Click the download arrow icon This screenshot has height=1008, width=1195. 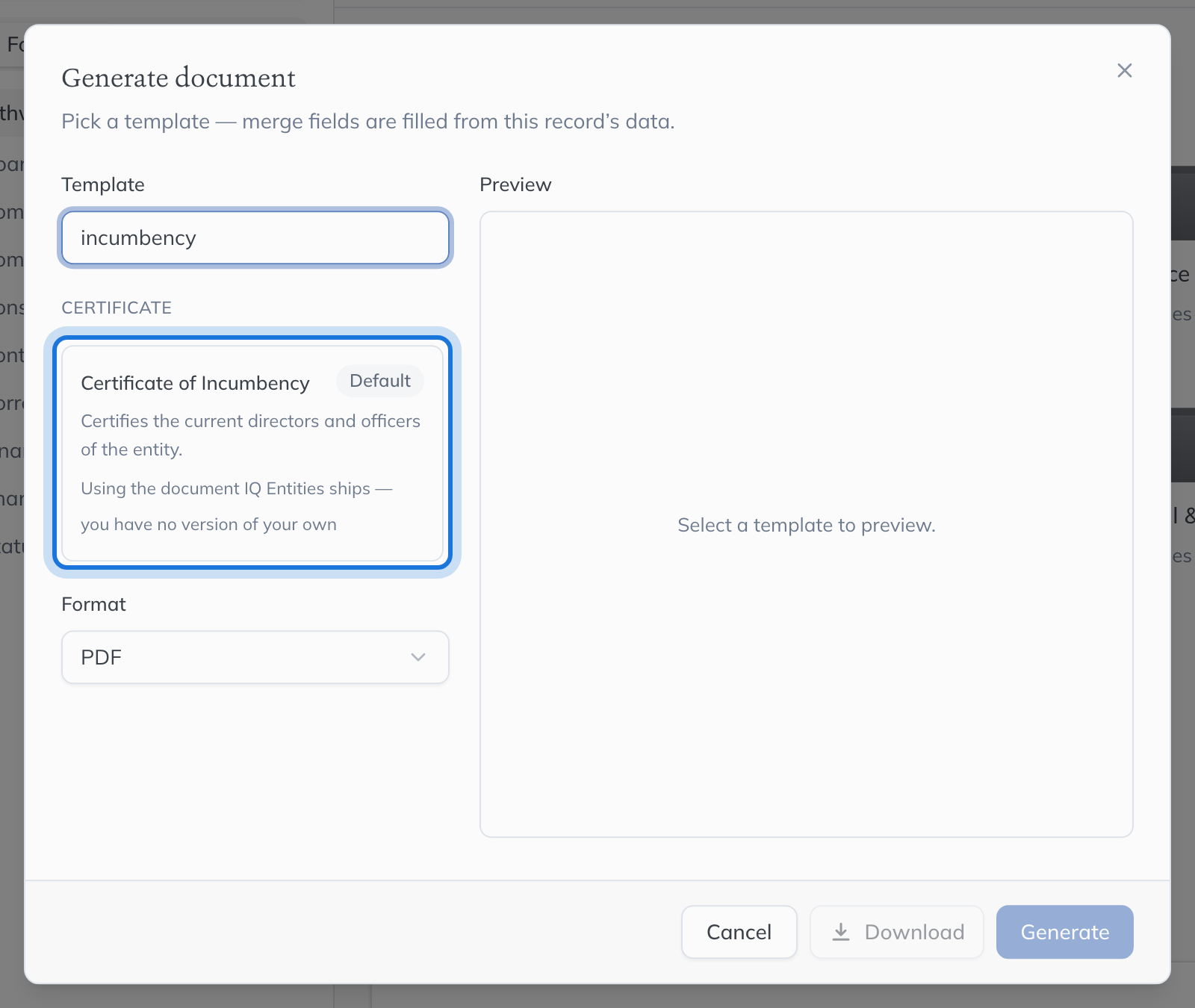pyautogui.click(x=841, y=932)
